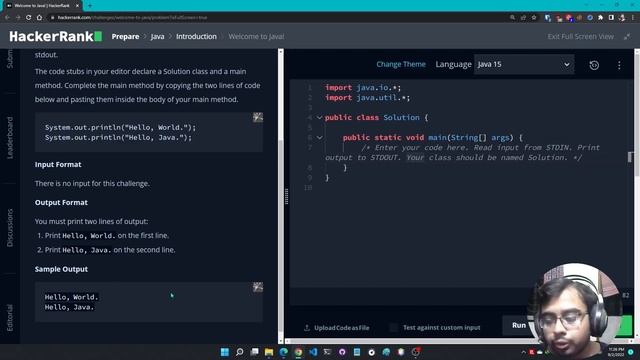Open the browser zoom magnifier icon

(512, 18)
